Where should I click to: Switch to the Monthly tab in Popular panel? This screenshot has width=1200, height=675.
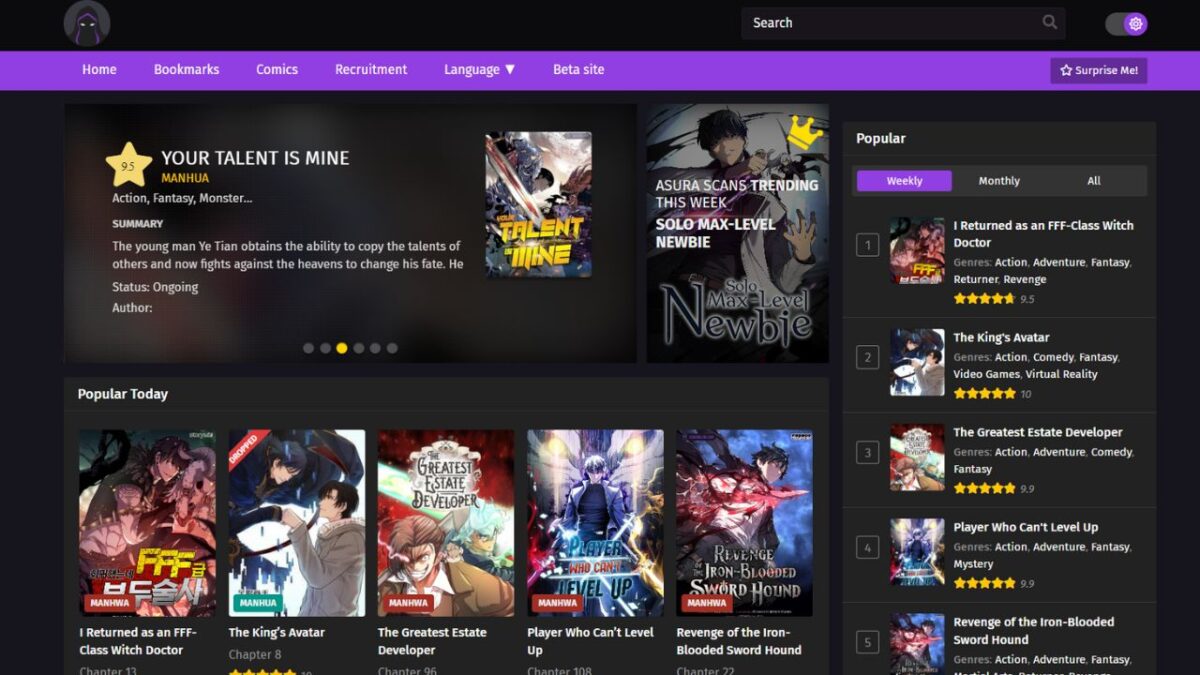999,180
